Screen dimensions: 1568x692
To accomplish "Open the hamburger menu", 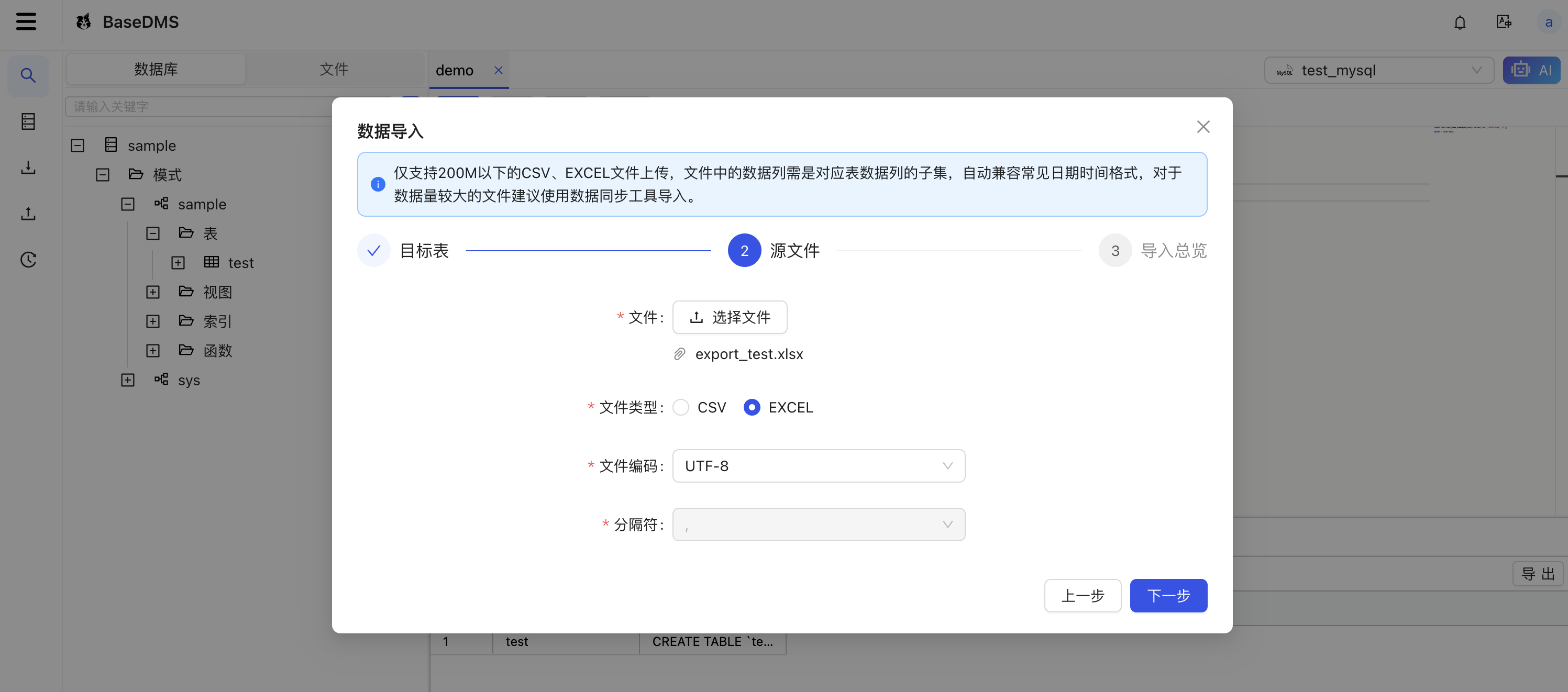I will click(x=26, y=22).
